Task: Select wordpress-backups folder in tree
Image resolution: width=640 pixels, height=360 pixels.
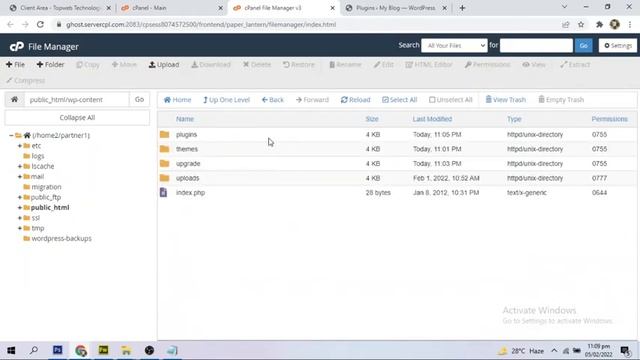Action: click(61, 238)
